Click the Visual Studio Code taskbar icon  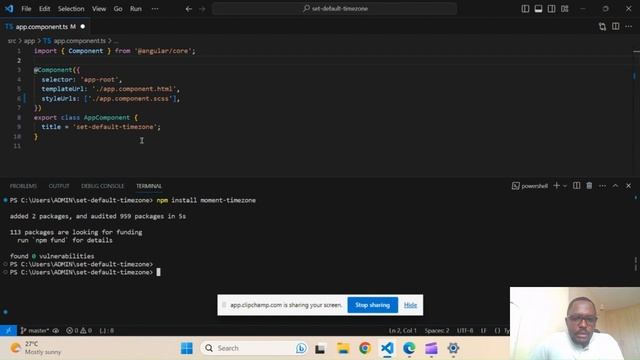coord(387,348)
